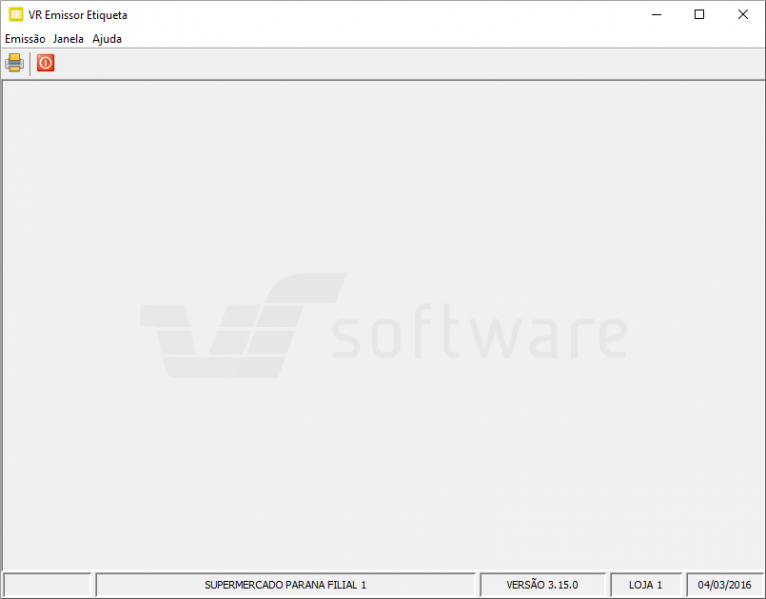Image resolution: width=766 pixels, height=599 pixels.
Task: Click the 04/03/2016 date in the status bar
Action: coord(724,585)
